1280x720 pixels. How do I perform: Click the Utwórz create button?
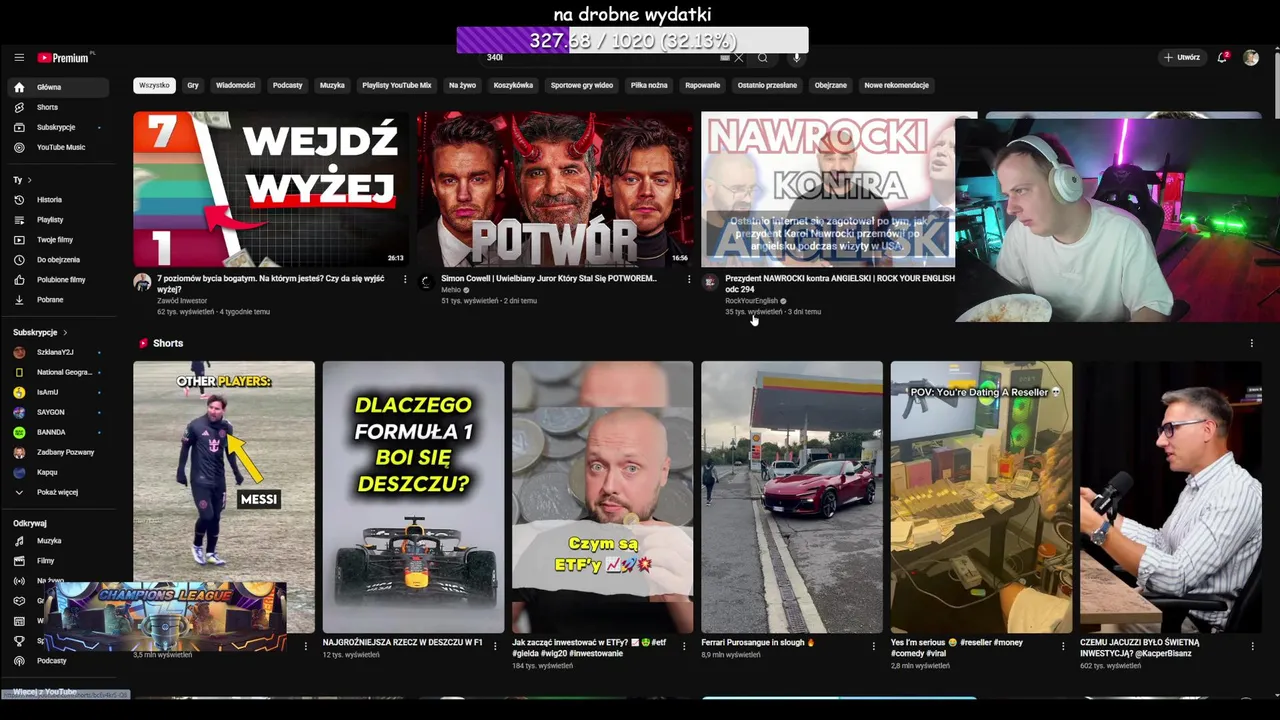point(1181,58)
